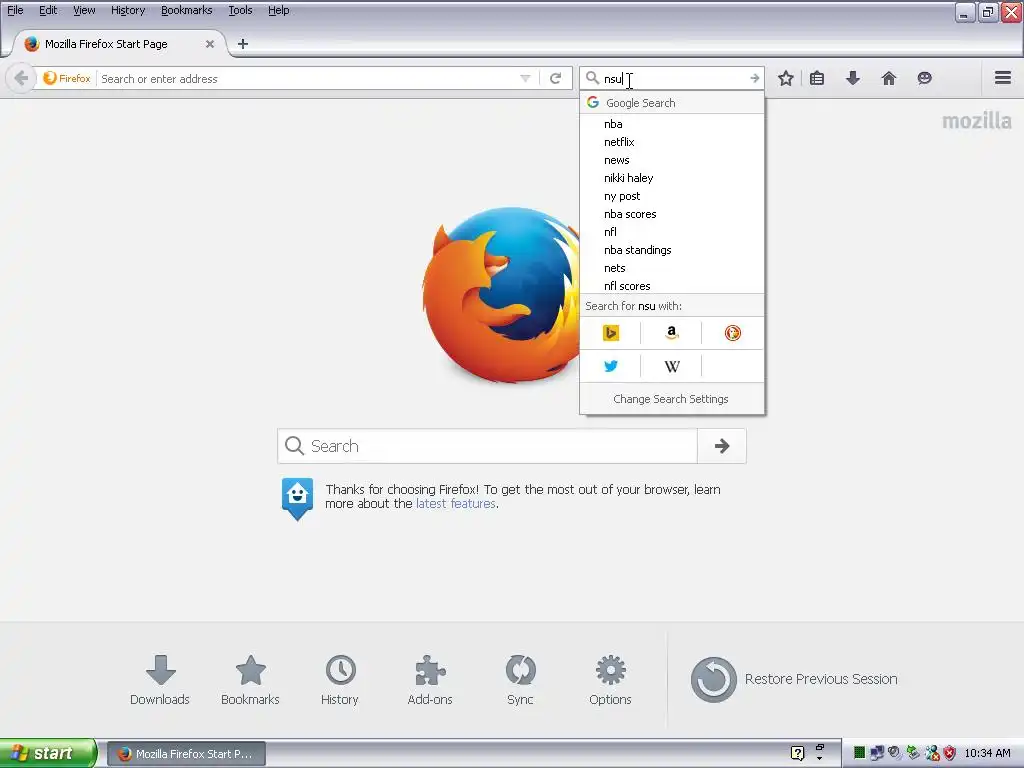Open a new tab with plus button
The image size is (1024, 768).
click(243, 44)
